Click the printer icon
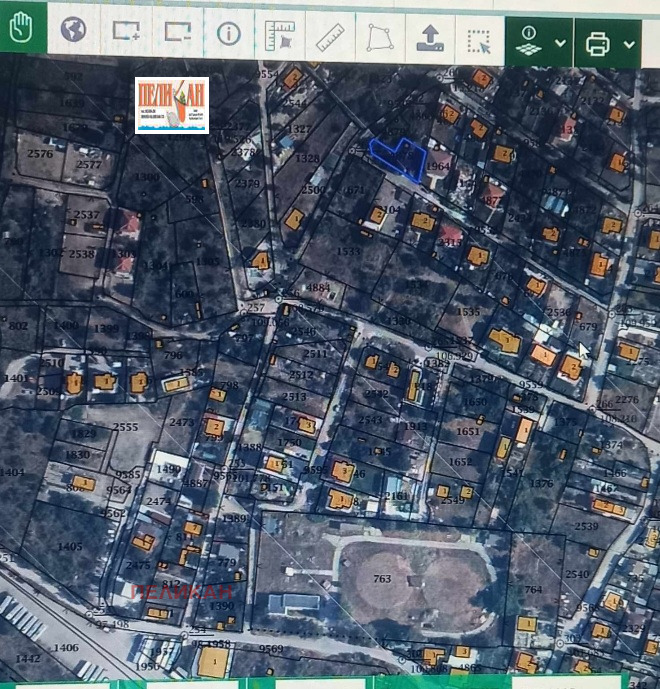 (x=597, y=44)
